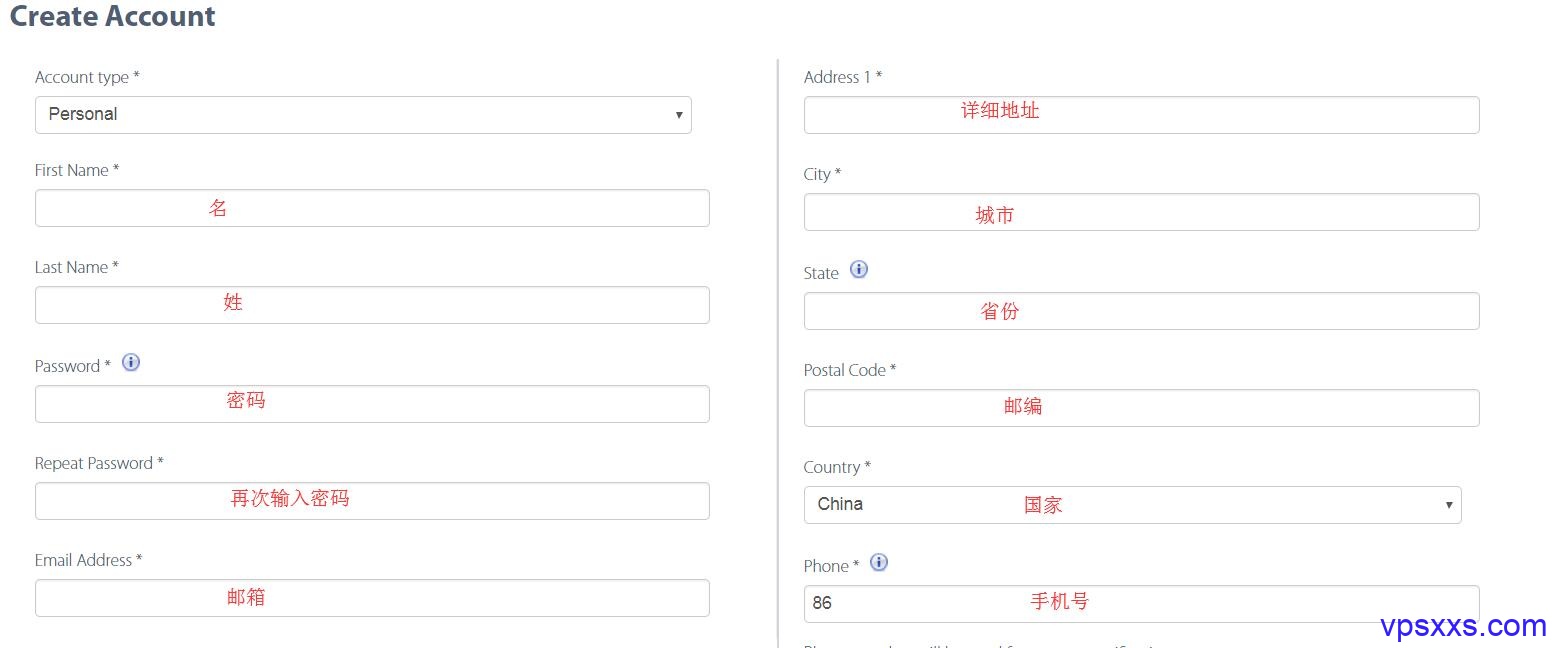Viewport: 1556px width, 648px height.
Task: Click the First Name label
Action: [x=77, y=170]
